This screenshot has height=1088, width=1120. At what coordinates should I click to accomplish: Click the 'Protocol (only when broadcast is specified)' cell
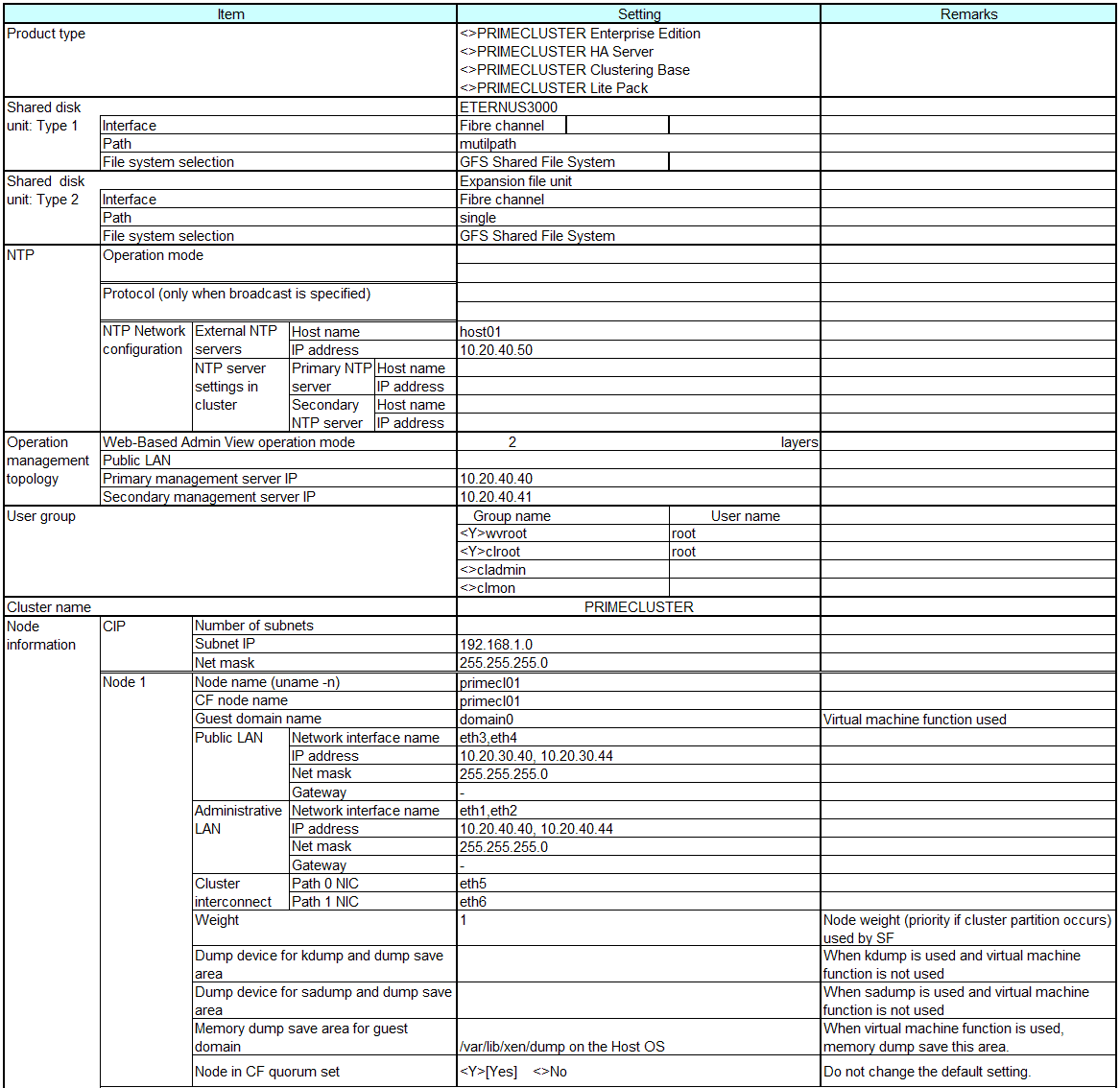278,301
